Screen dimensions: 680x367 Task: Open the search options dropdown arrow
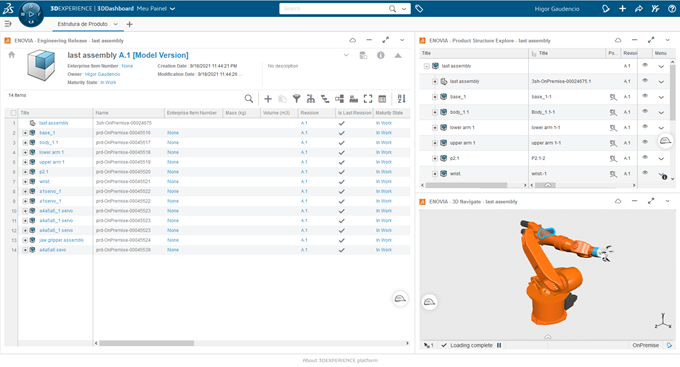[x=404, y=9]
